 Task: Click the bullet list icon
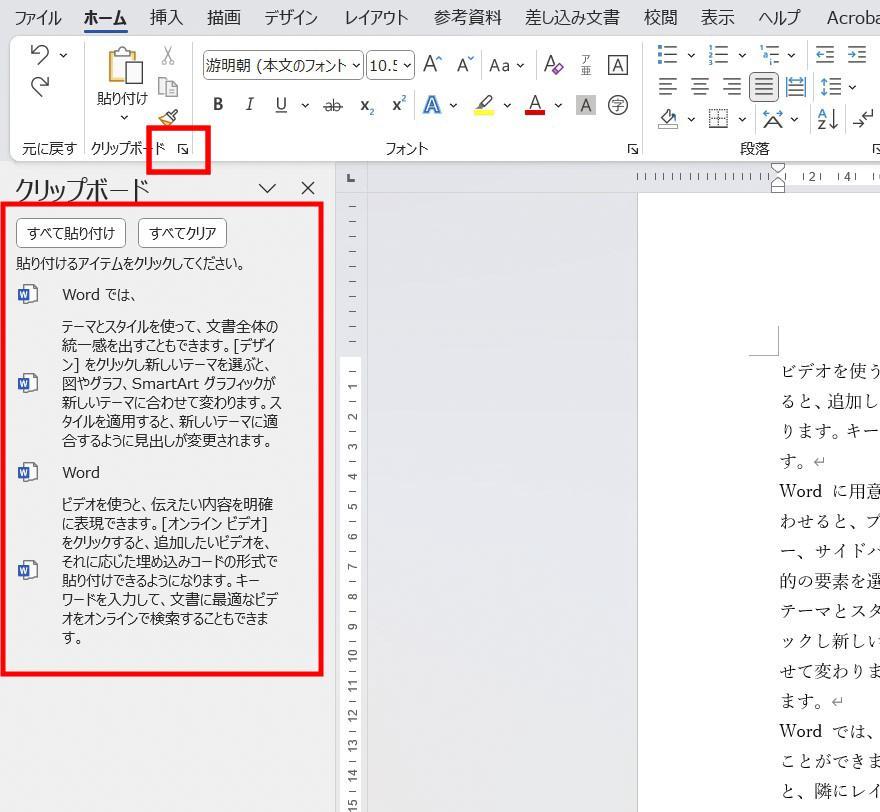coord(667,54)
